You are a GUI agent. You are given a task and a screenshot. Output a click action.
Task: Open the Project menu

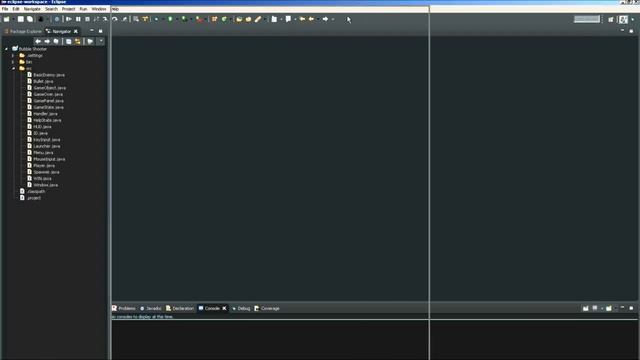[x=69, y=9]
